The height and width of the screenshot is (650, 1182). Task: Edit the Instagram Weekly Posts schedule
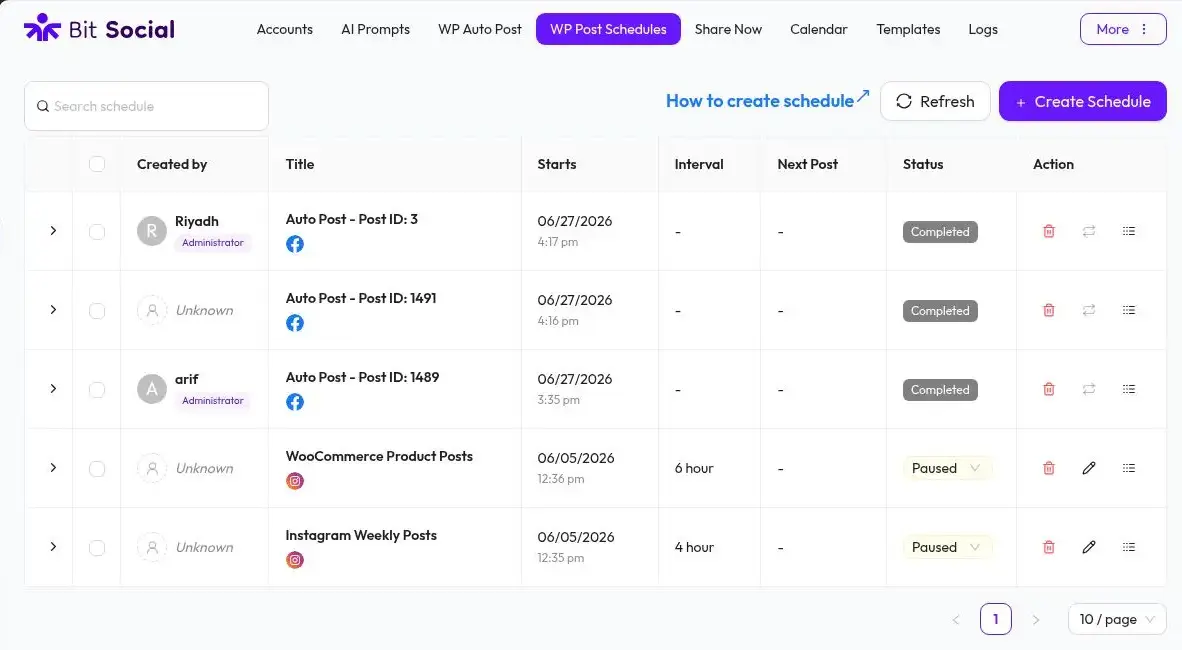coord(1089,547)
